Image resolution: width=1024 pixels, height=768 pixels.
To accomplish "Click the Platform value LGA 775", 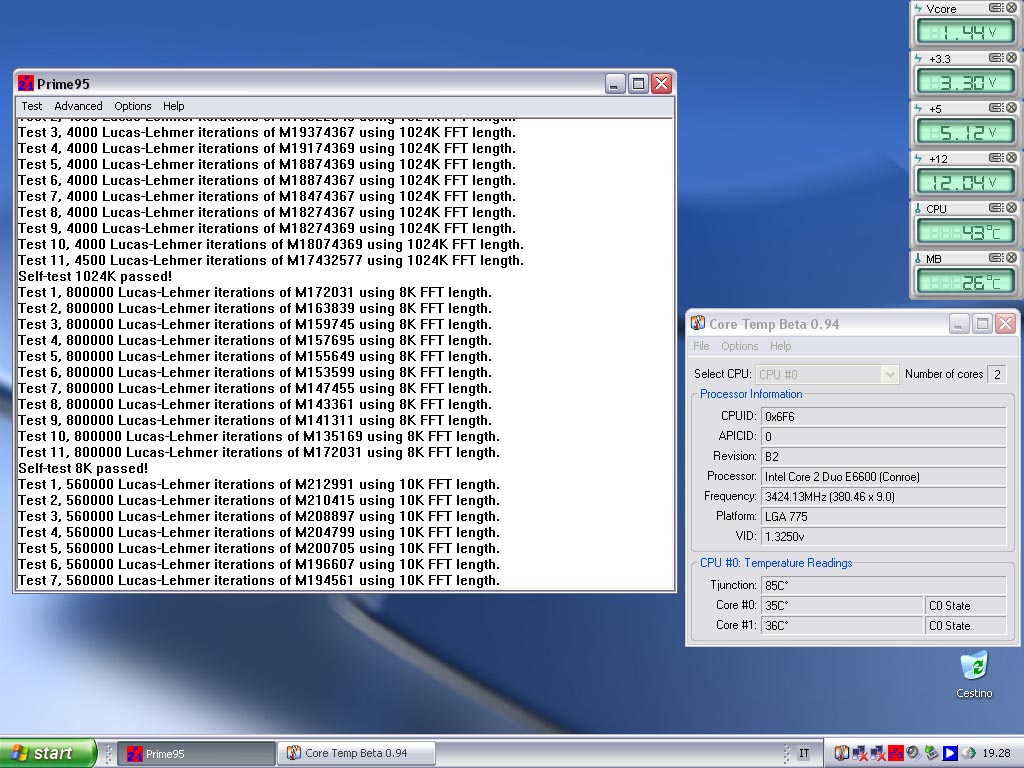I will [x=884, y=517].
